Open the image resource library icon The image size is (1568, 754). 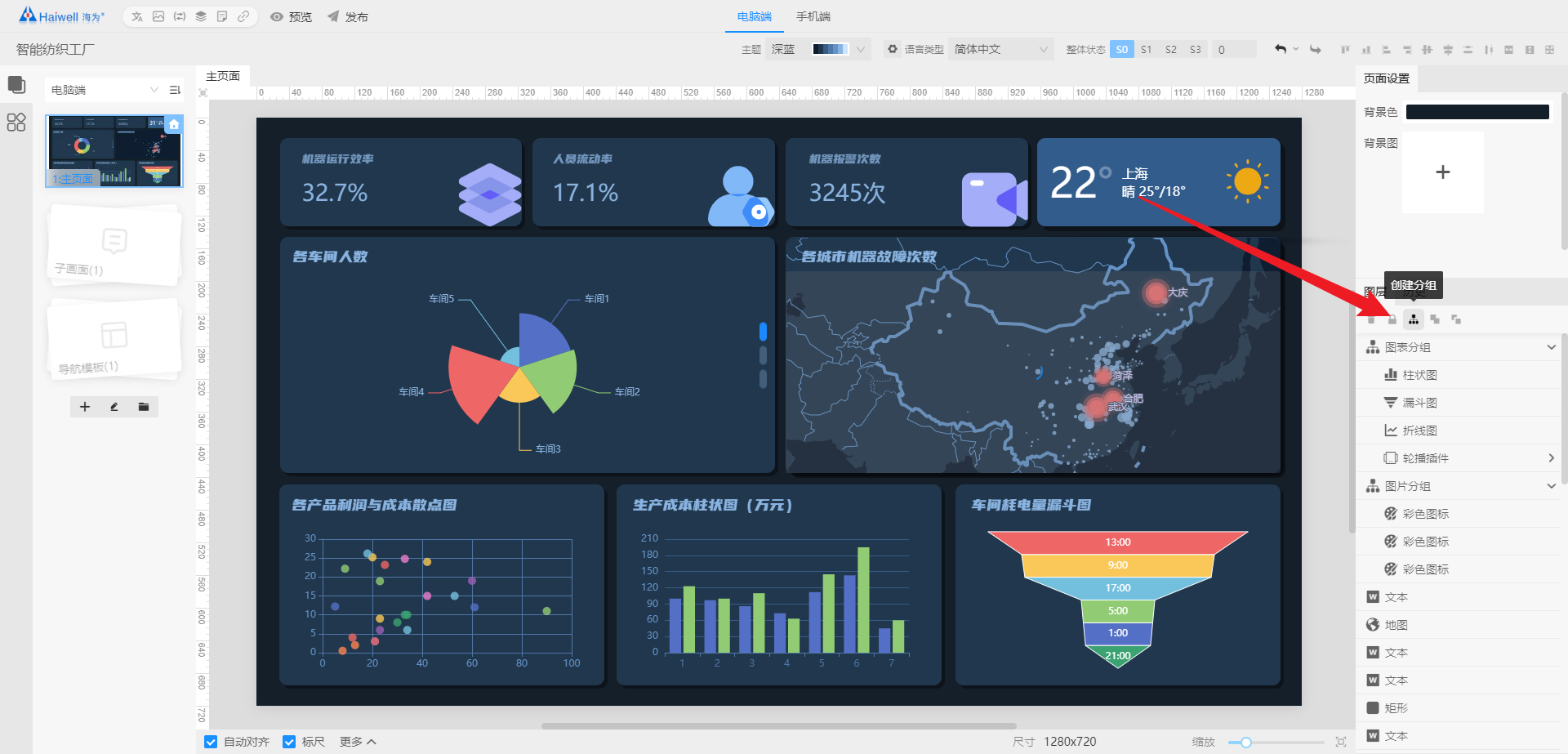click(x=158, y=16)
